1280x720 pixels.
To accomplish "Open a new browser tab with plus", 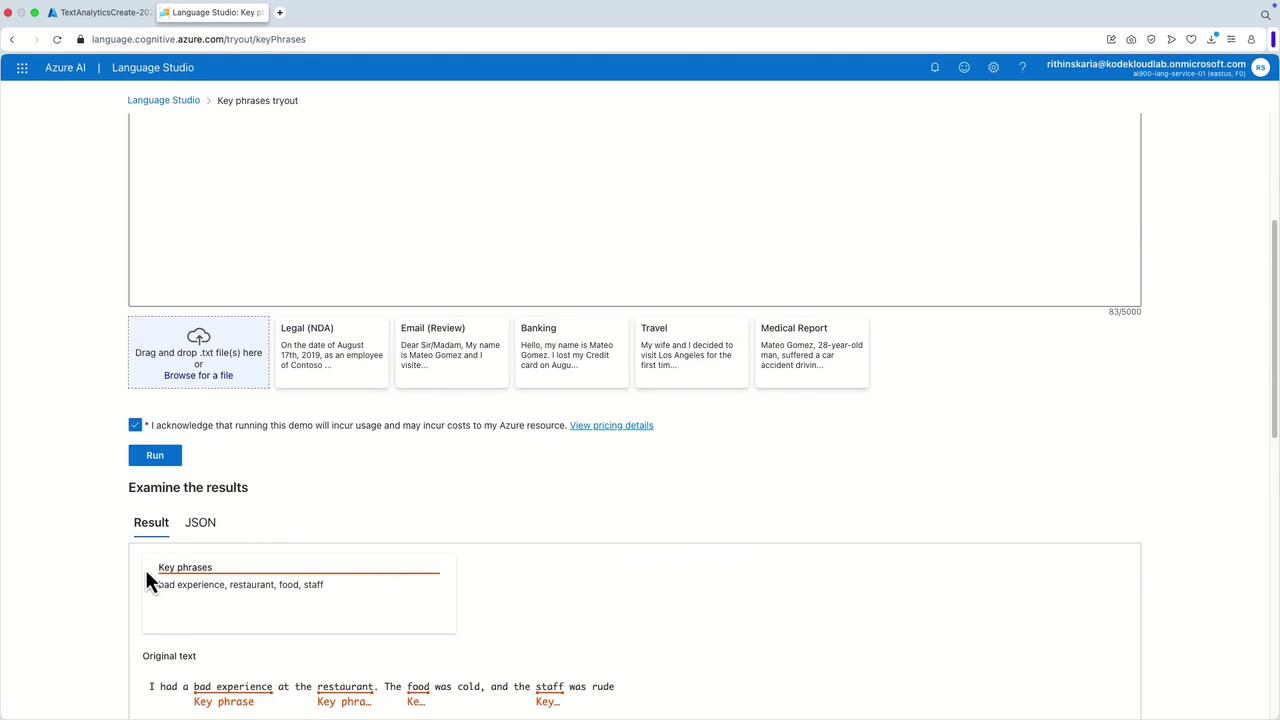I will [280, 13].
